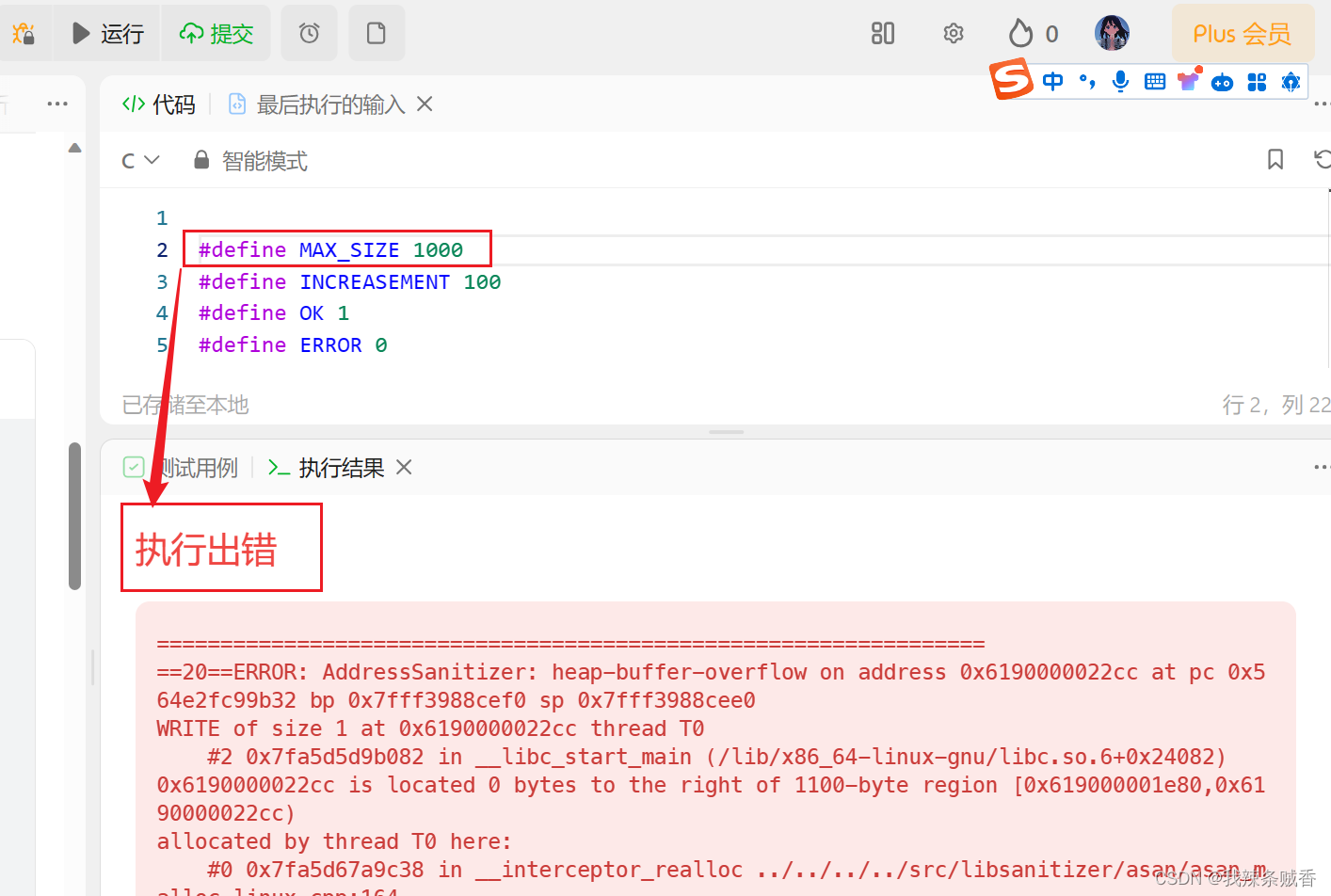Click the flame streak counter showing 0
This screenshot has height=896, width=1331.
point(1031,32)
